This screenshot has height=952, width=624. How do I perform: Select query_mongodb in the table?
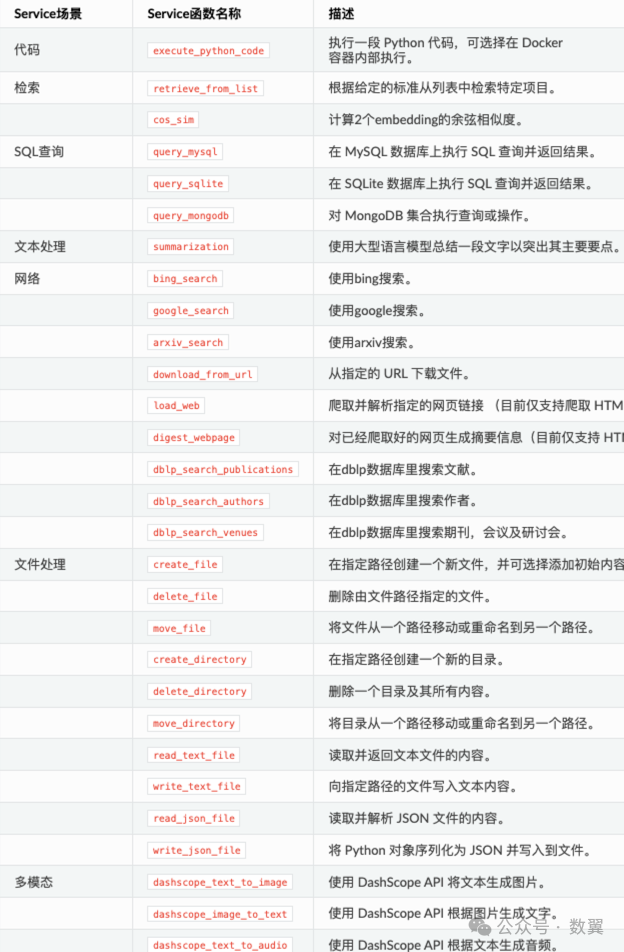(x=191, y=216)
